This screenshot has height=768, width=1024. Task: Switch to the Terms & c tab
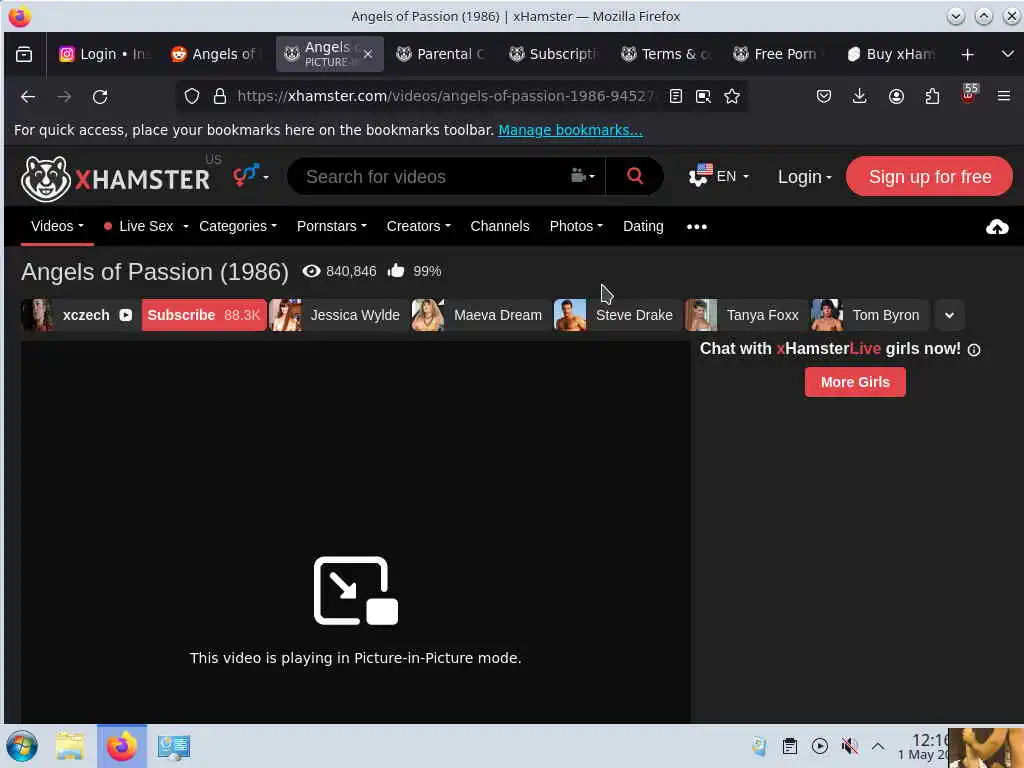click(667, 54)
